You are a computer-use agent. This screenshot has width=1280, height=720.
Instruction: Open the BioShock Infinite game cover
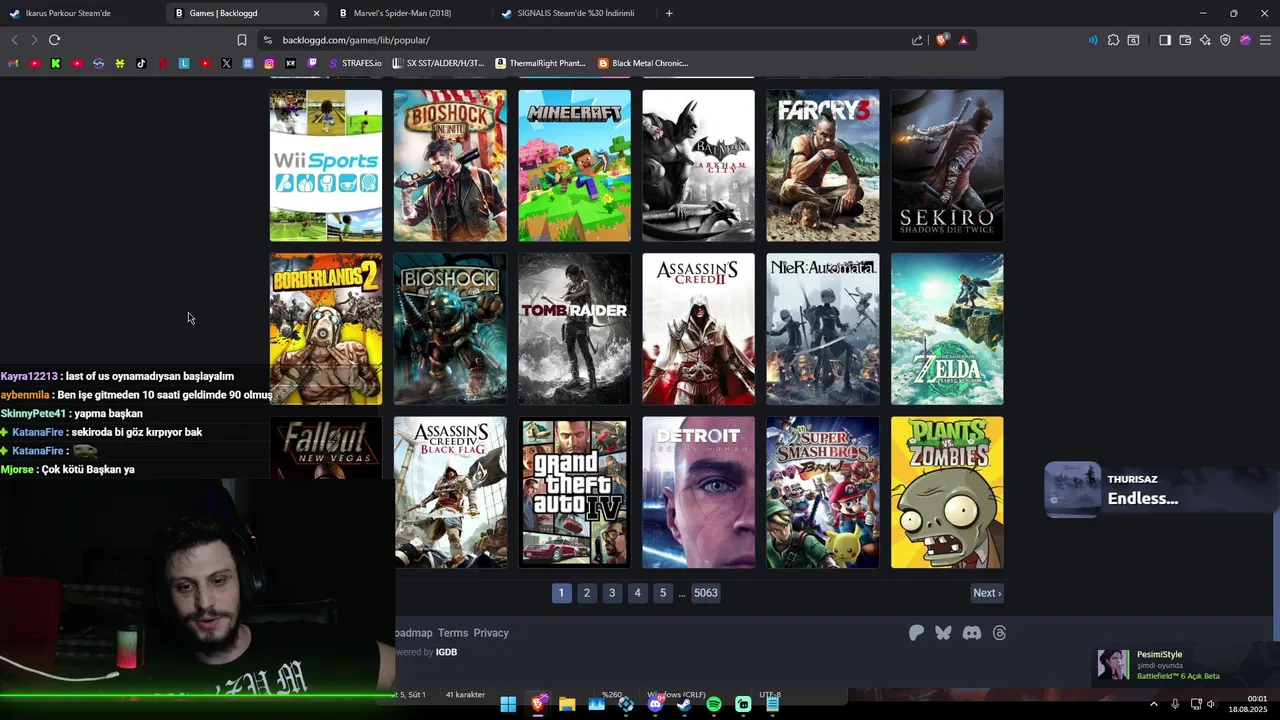point(450,166)
